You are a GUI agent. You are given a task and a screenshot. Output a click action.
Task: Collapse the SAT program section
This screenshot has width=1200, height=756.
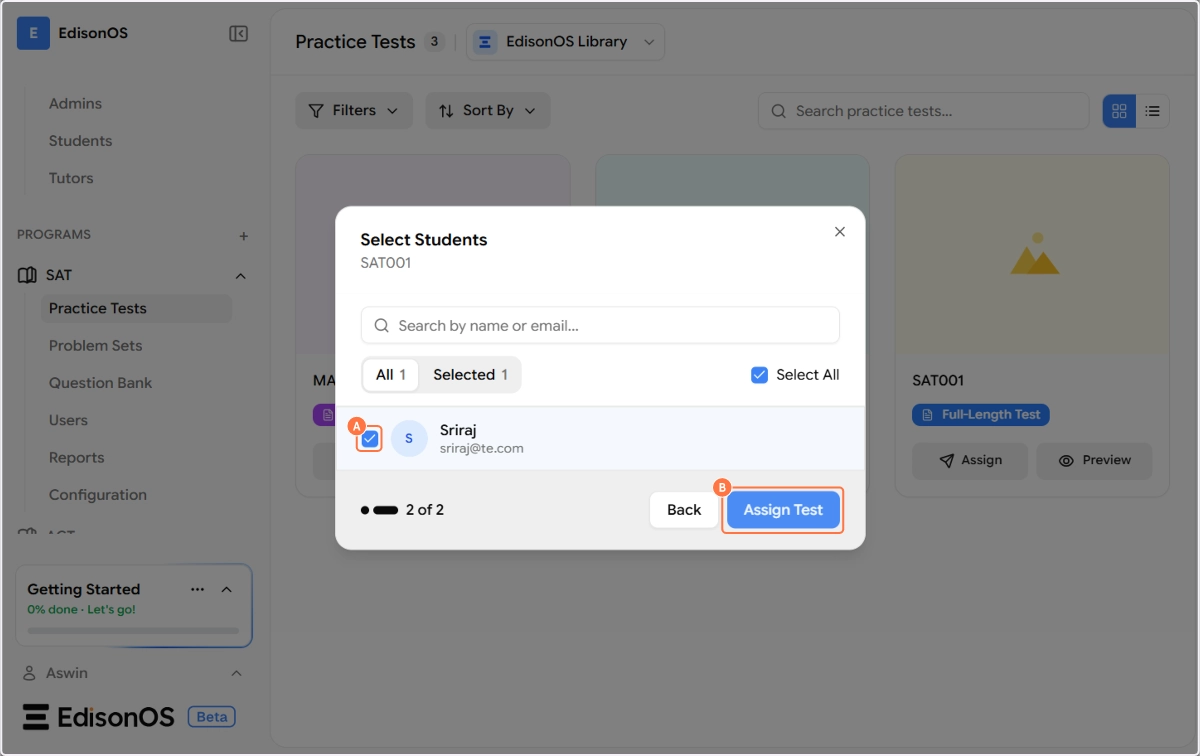(240, 276)
